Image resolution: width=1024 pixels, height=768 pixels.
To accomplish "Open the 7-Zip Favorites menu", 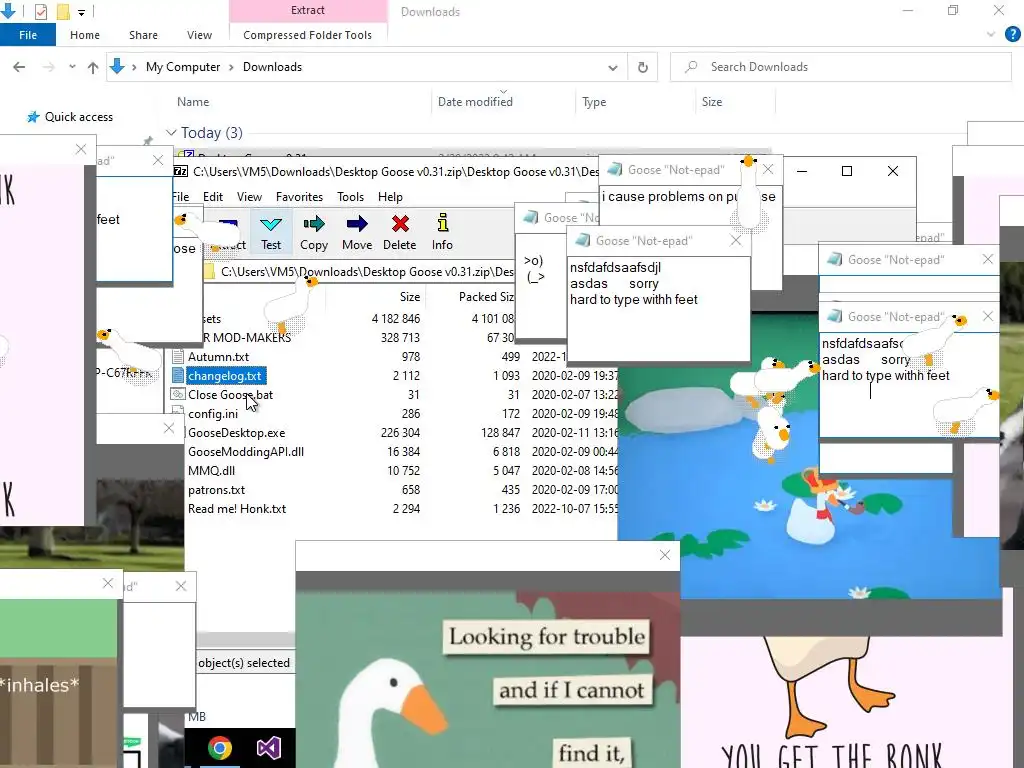I will click(x=299, y=197).
